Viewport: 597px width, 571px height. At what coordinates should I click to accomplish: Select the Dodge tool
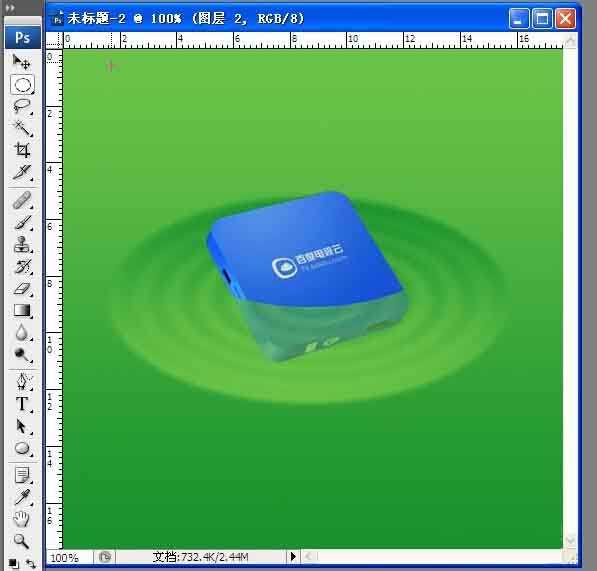[x=22, y=354]
